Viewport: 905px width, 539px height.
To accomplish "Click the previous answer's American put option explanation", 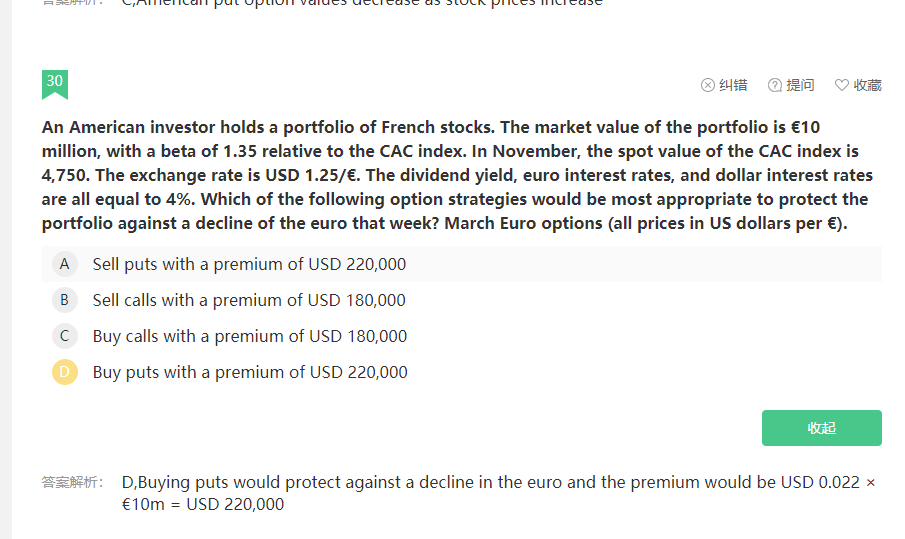I will point(362,3).
